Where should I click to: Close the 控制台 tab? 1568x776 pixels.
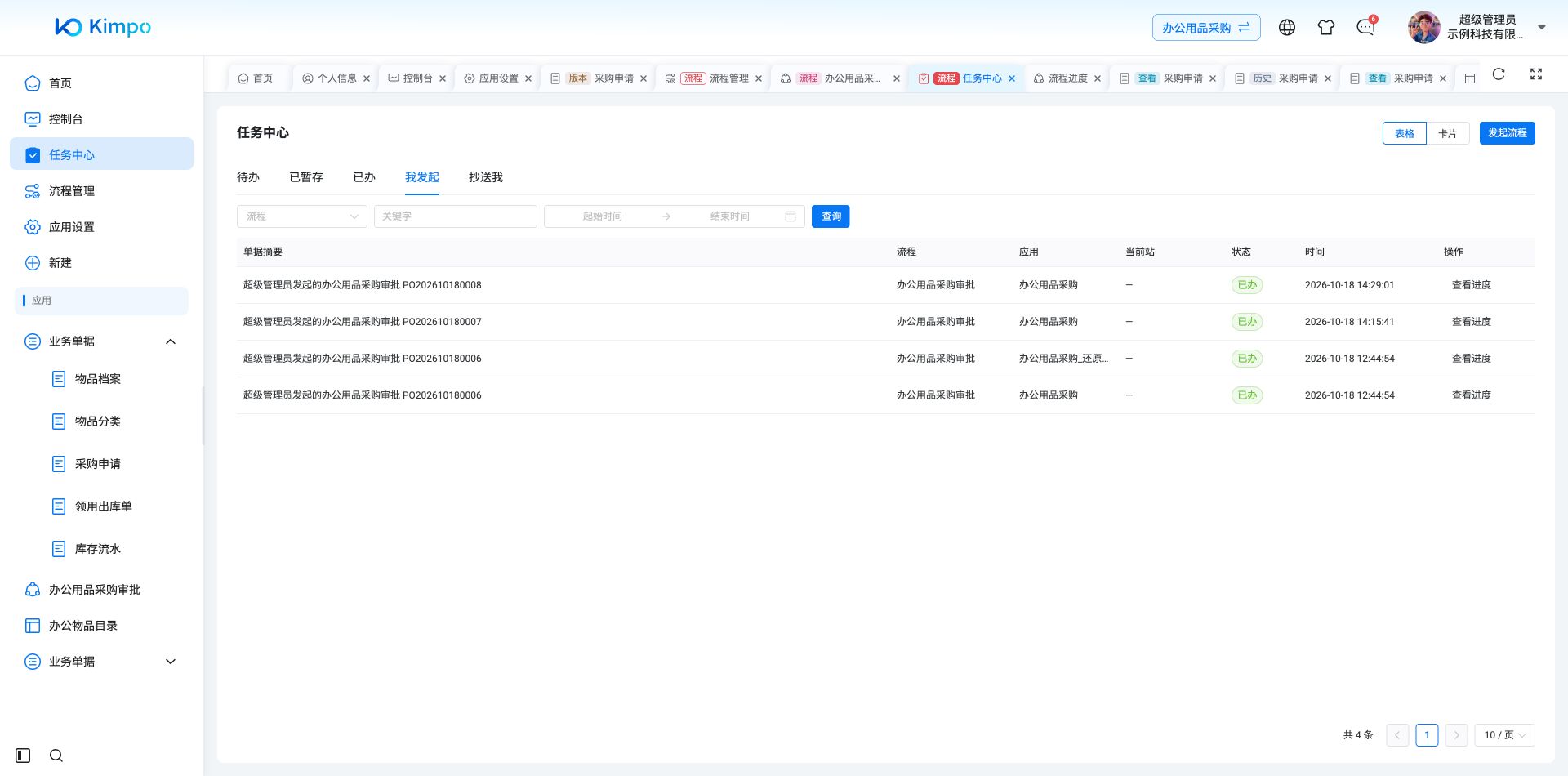coord(443,78)
